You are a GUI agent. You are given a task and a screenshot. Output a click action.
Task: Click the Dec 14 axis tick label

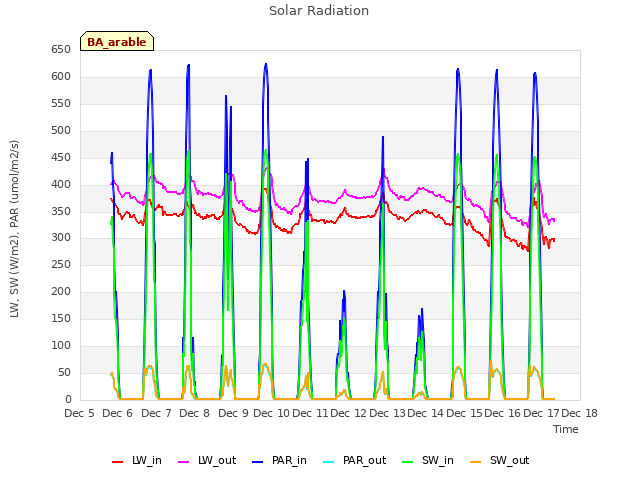(425, 413)
